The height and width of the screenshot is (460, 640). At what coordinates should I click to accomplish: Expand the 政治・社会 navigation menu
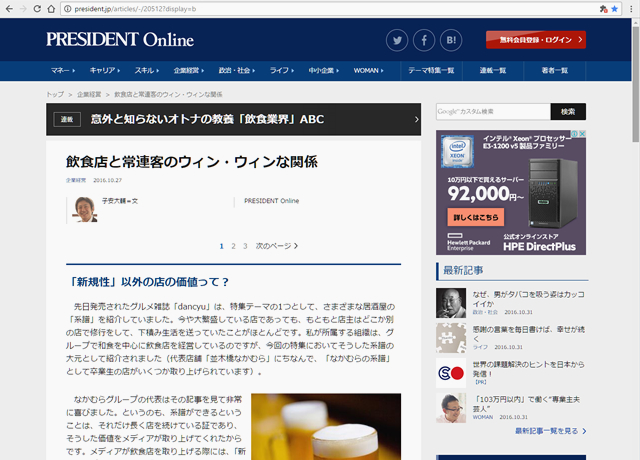(x=237, y=71)
